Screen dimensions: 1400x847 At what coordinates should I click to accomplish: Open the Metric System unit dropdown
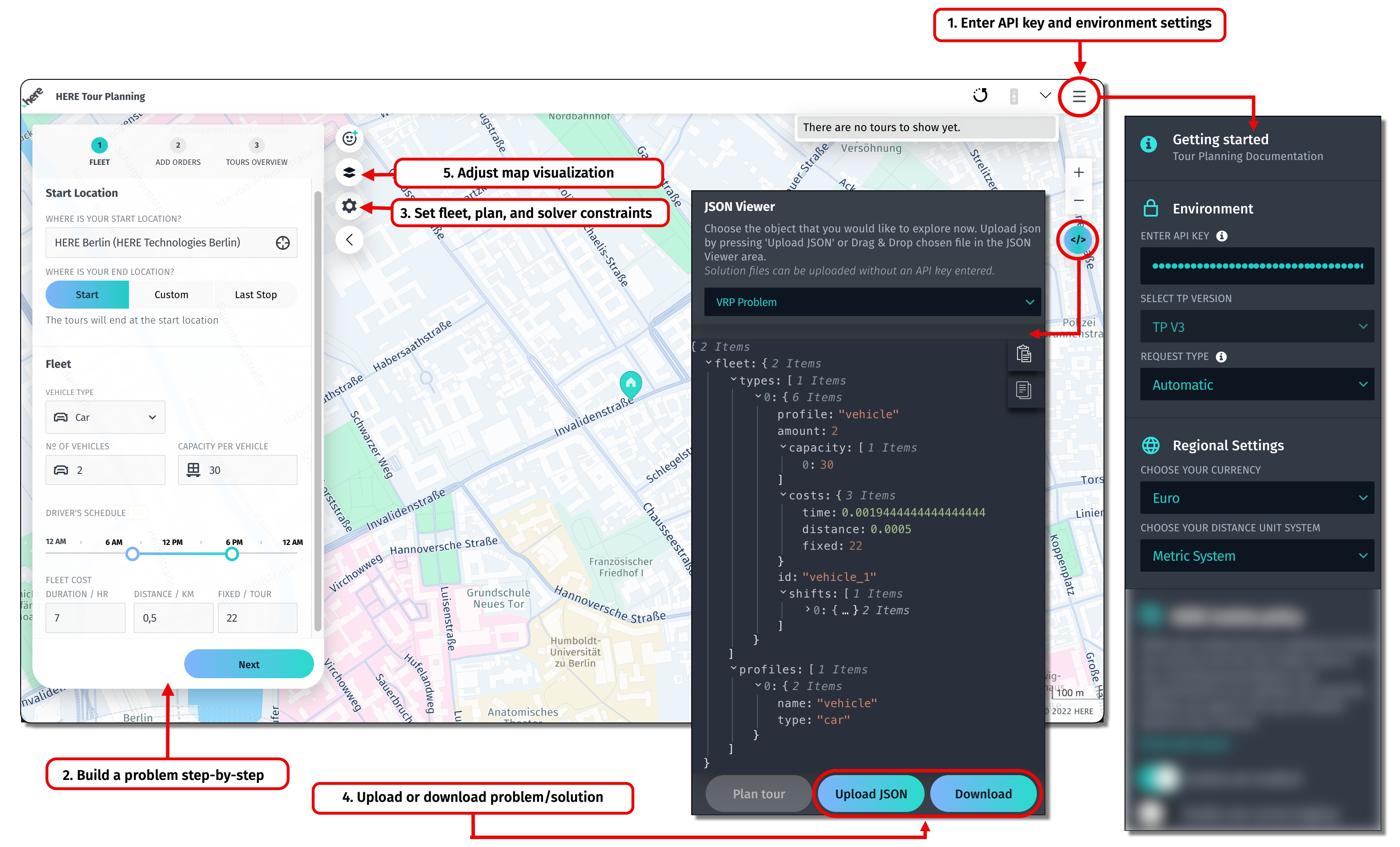click(x=1257, y=555)
